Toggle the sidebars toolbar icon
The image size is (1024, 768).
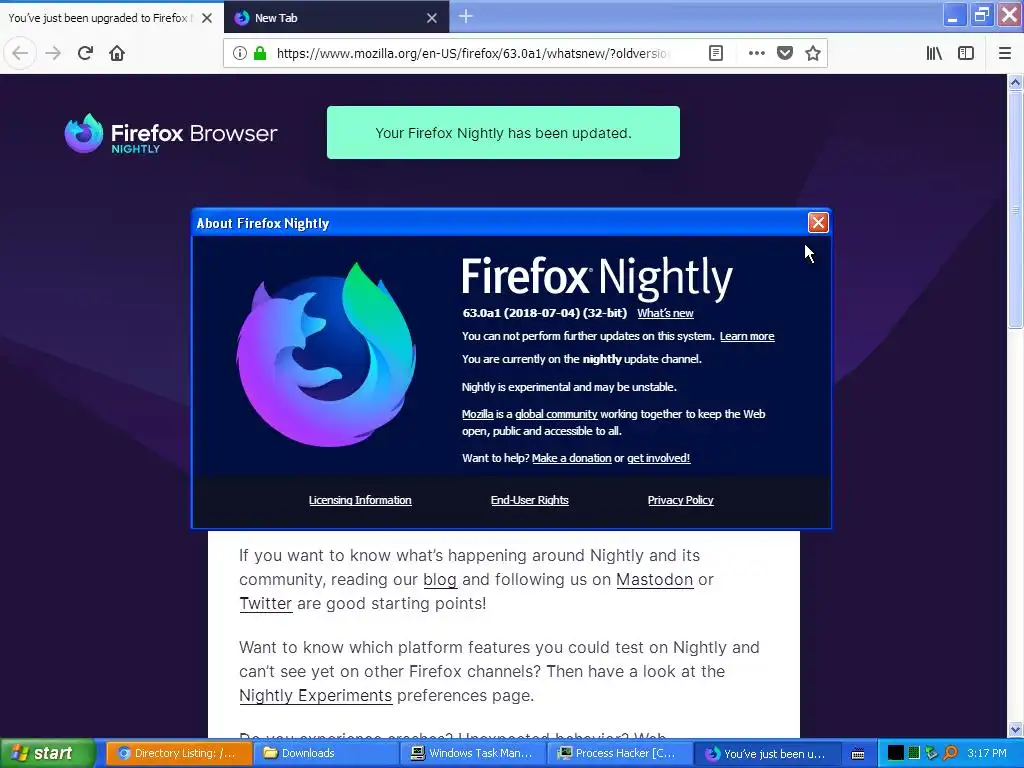[x=966, y=53]
